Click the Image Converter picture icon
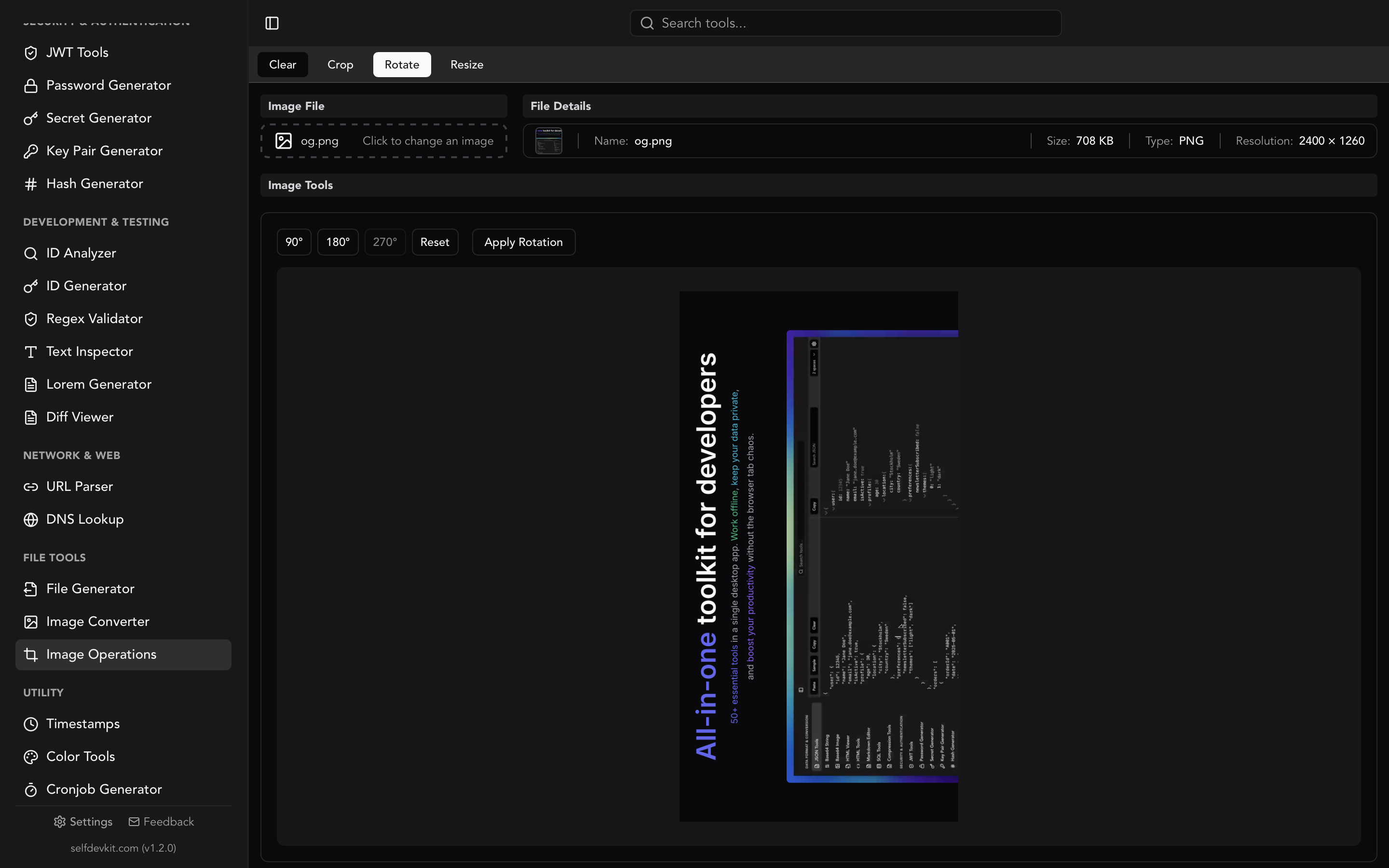Image resolution: width=1389 pixels, height=868 pixels. coord(31,622)
